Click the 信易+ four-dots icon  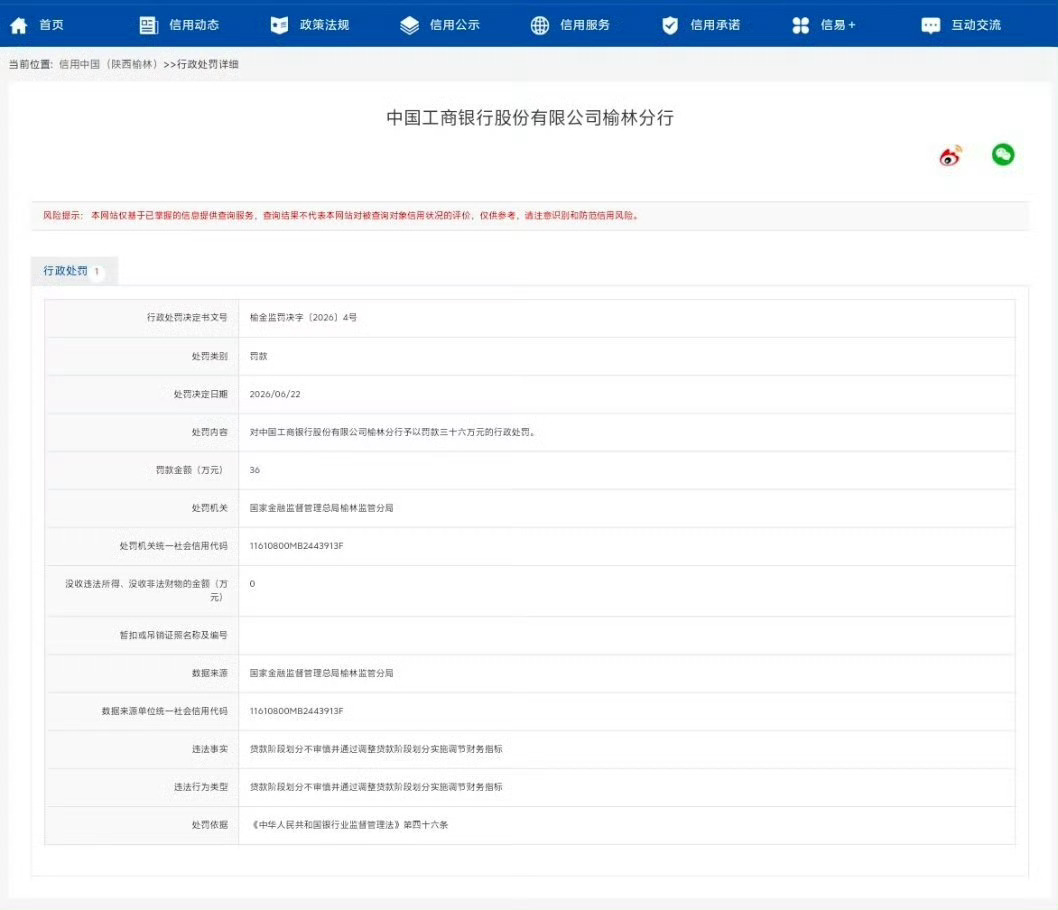pos(800,26)
